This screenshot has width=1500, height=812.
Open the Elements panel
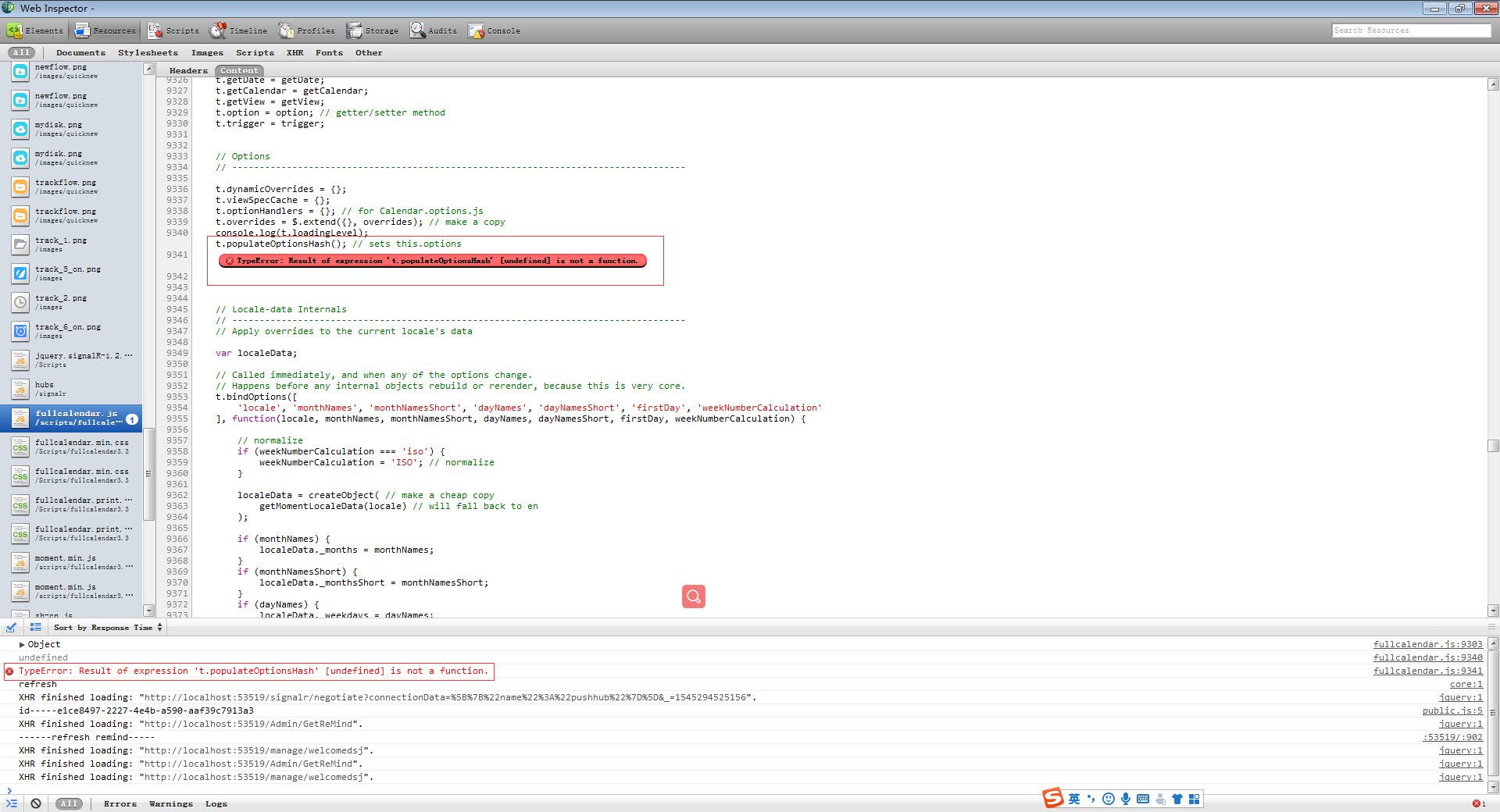(34, 30)
